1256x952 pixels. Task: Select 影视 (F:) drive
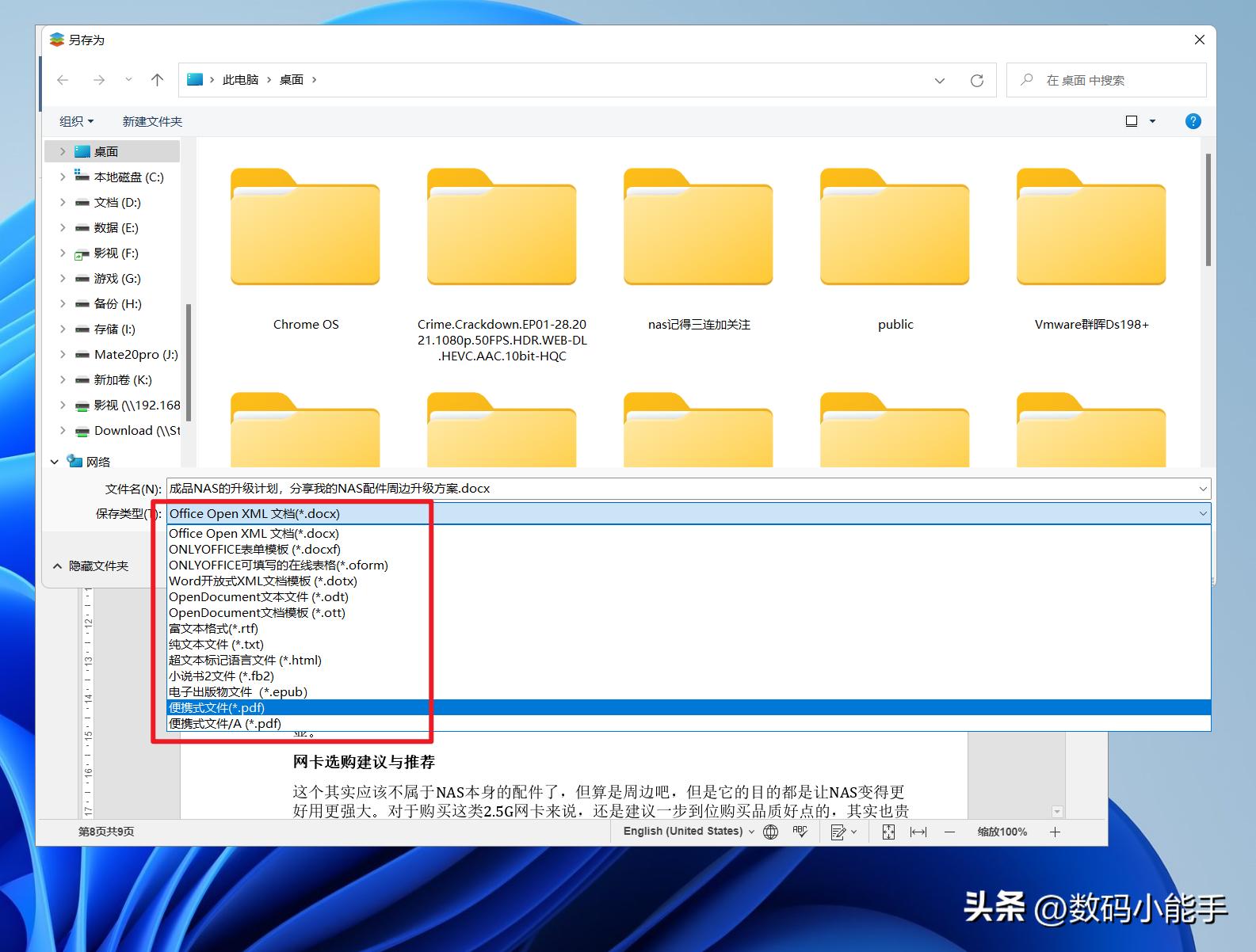[x=116, y=253]
